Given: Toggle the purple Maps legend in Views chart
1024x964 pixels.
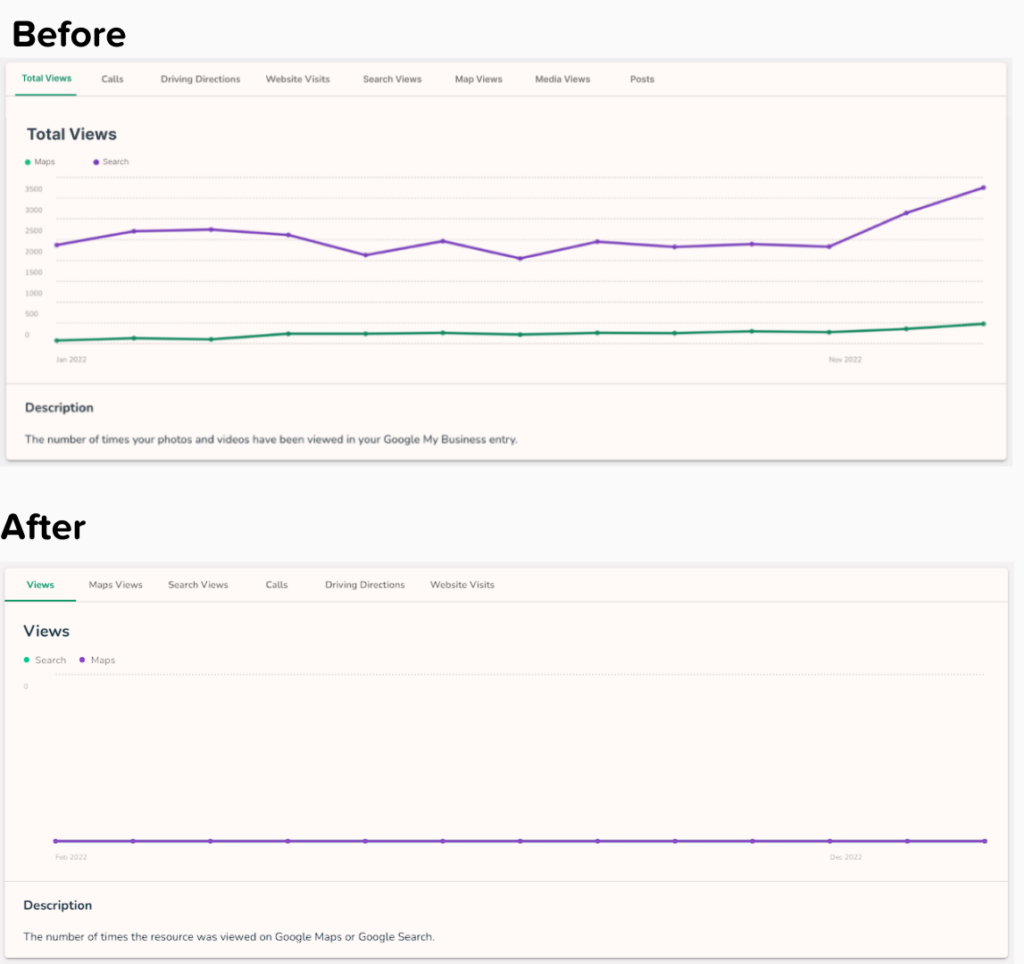Looking at the screenshot, I should (97, 660).
